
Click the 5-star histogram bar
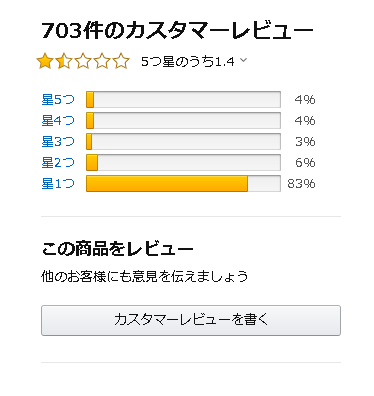point(183,100)
